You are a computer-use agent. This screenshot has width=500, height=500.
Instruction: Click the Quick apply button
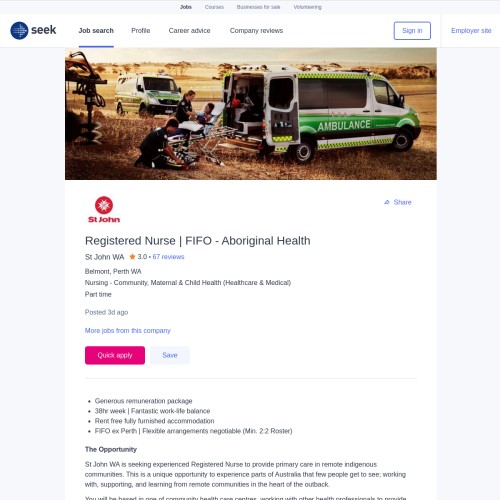(115, 355)
